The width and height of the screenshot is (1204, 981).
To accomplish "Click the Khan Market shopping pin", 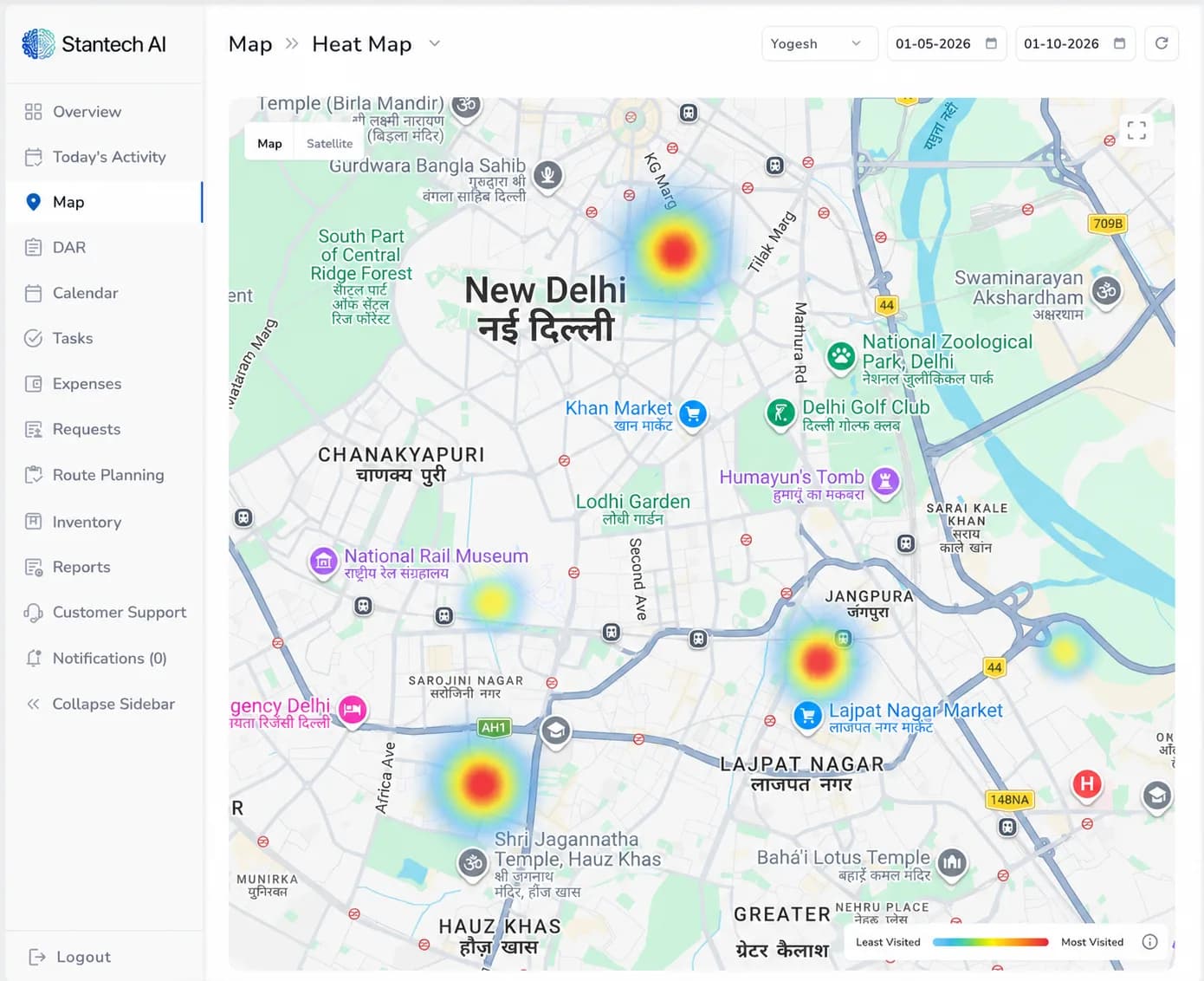I will pyautogui.click(x=692, y=414).
